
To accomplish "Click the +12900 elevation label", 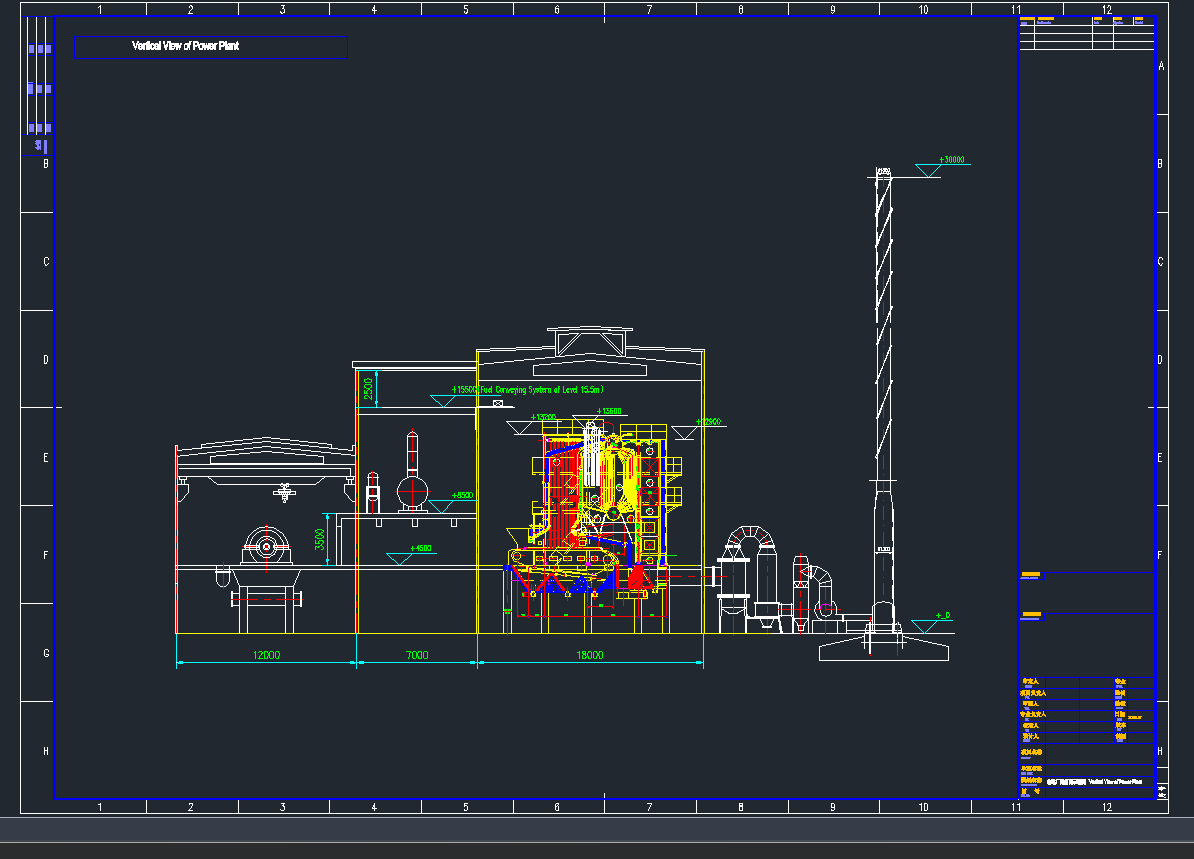I will click(708, 422).
